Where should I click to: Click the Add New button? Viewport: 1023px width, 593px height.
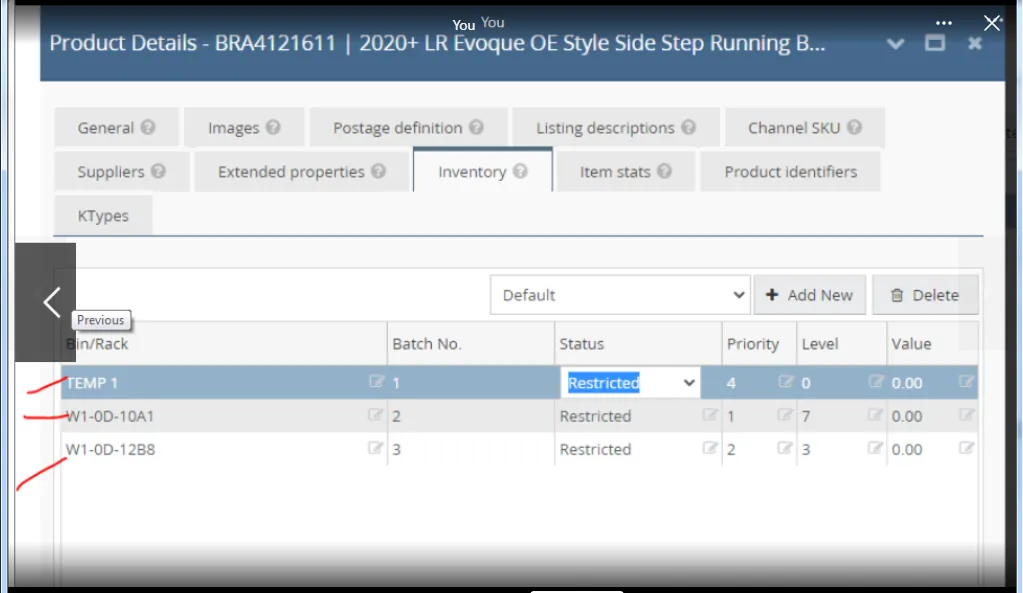810,295
